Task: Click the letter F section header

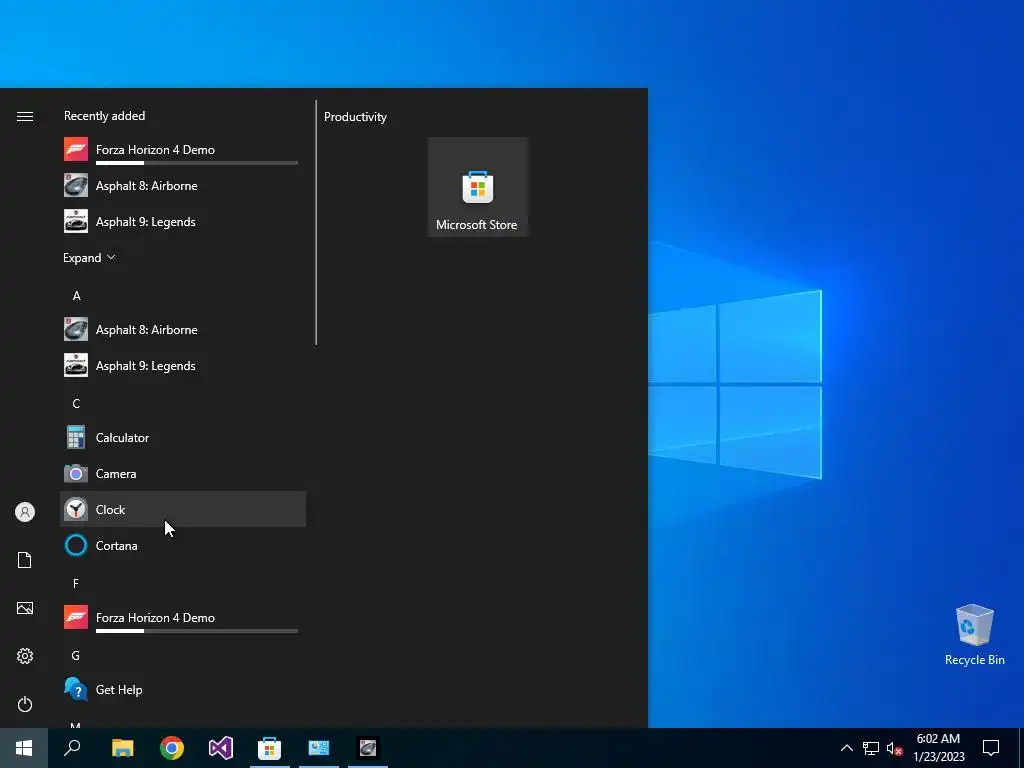Action: (76, 583)
